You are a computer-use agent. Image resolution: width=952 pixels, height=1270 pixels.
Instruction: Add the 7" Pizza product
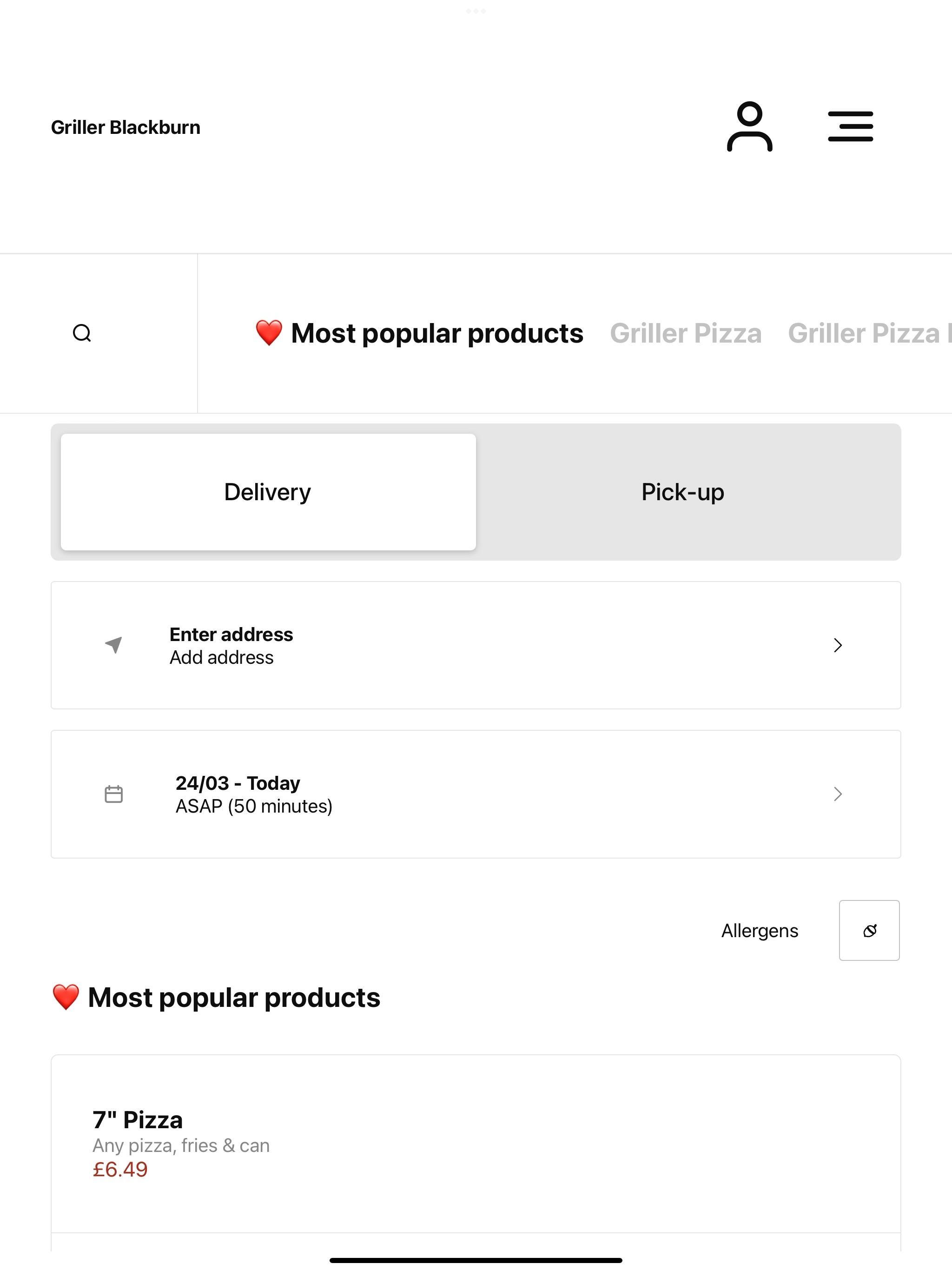[476, 1144]
